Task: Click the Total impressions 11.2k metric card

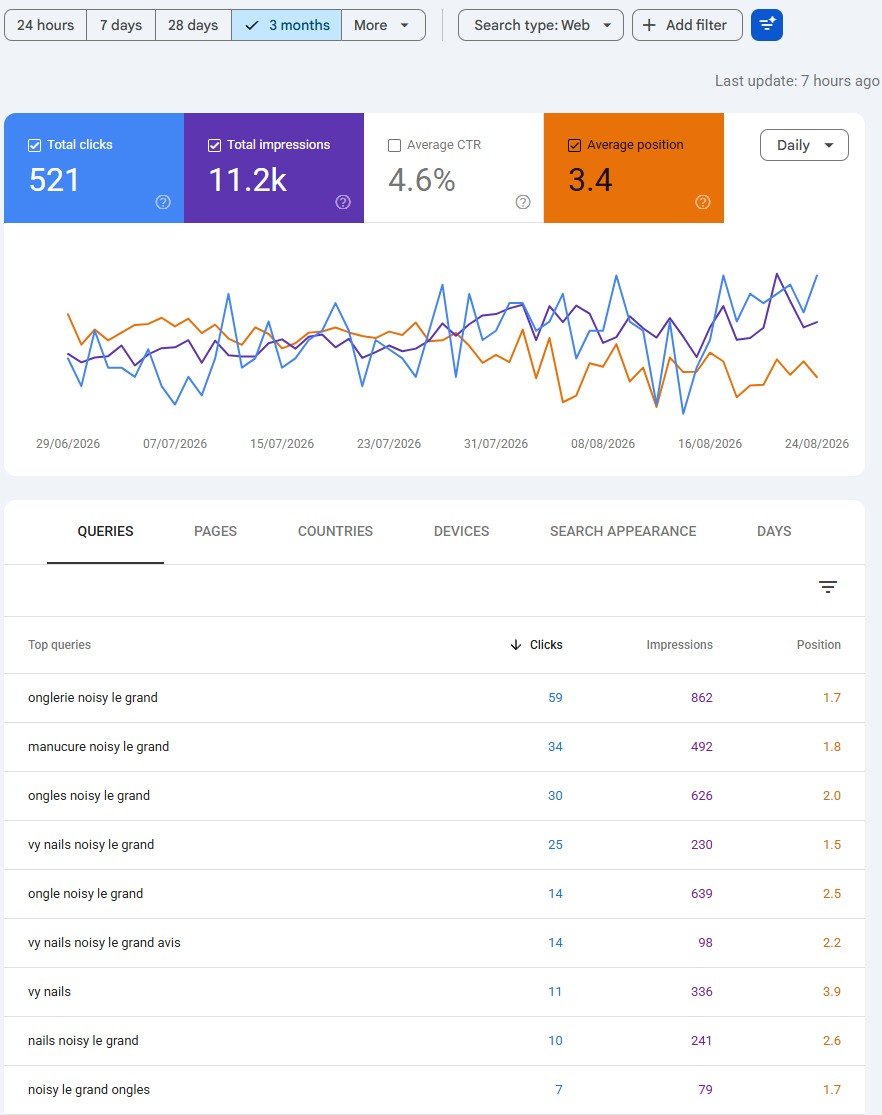Action: [274, 168]
